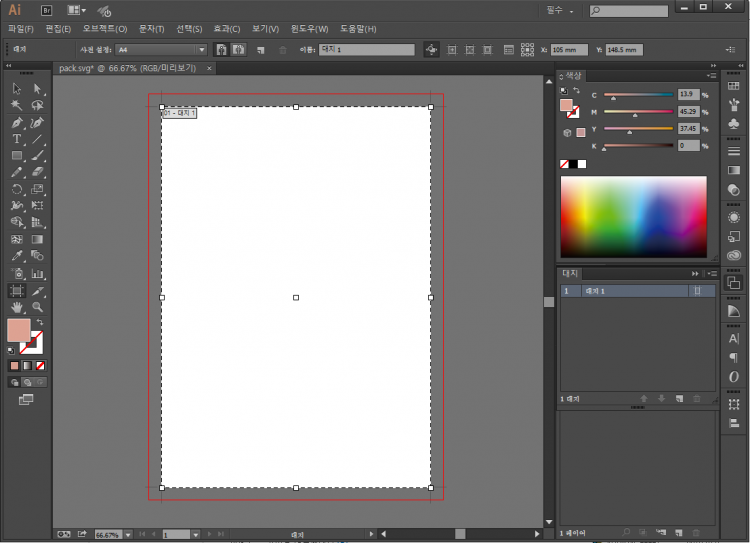The width and height of the screenshot is (750, 543).
Task: Select the Pen tool
Action: pyautogui.click(x=17, y=122)
